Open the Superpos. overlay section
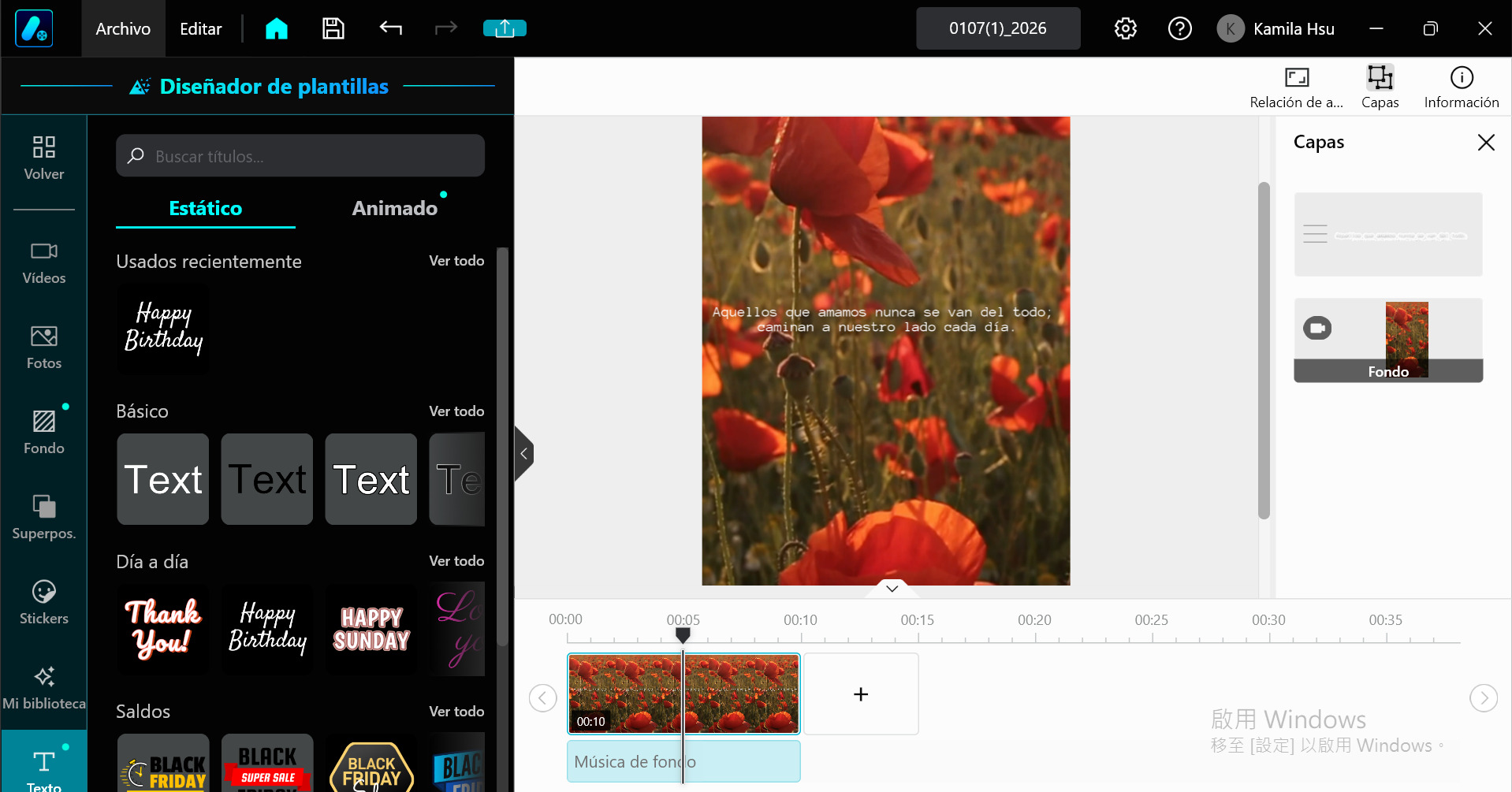 (x=44, y=518)
